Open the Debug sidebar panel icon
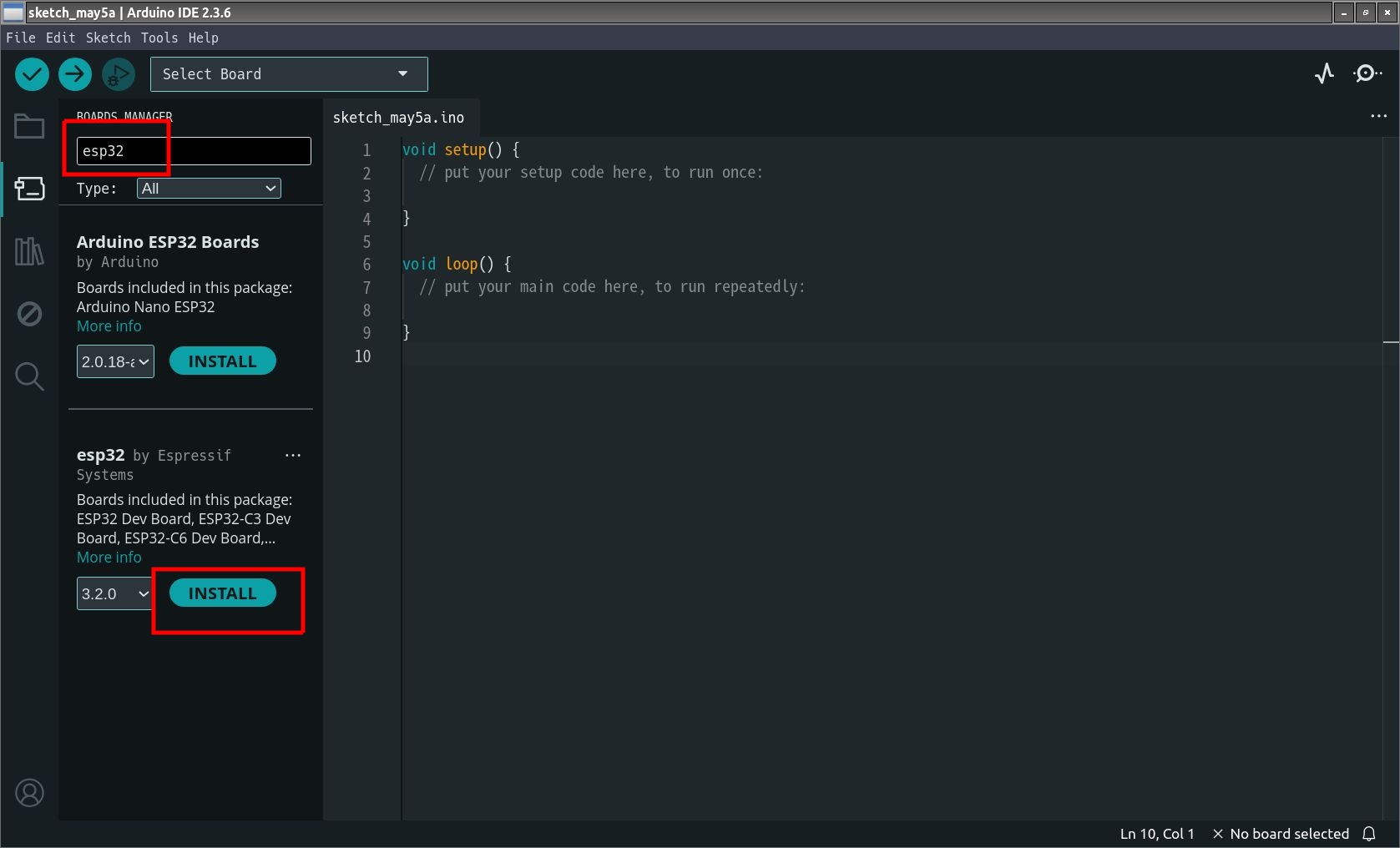This screenshot has width=1400, height=848. 29,314
